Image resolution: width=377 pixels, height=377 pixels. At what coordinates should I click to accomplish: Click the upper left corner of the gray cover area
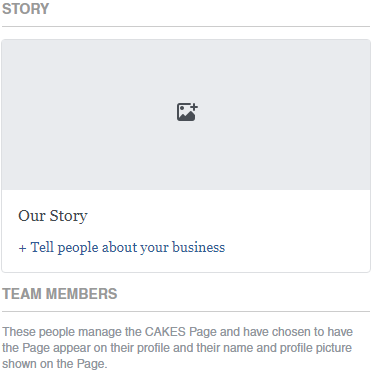7,45
